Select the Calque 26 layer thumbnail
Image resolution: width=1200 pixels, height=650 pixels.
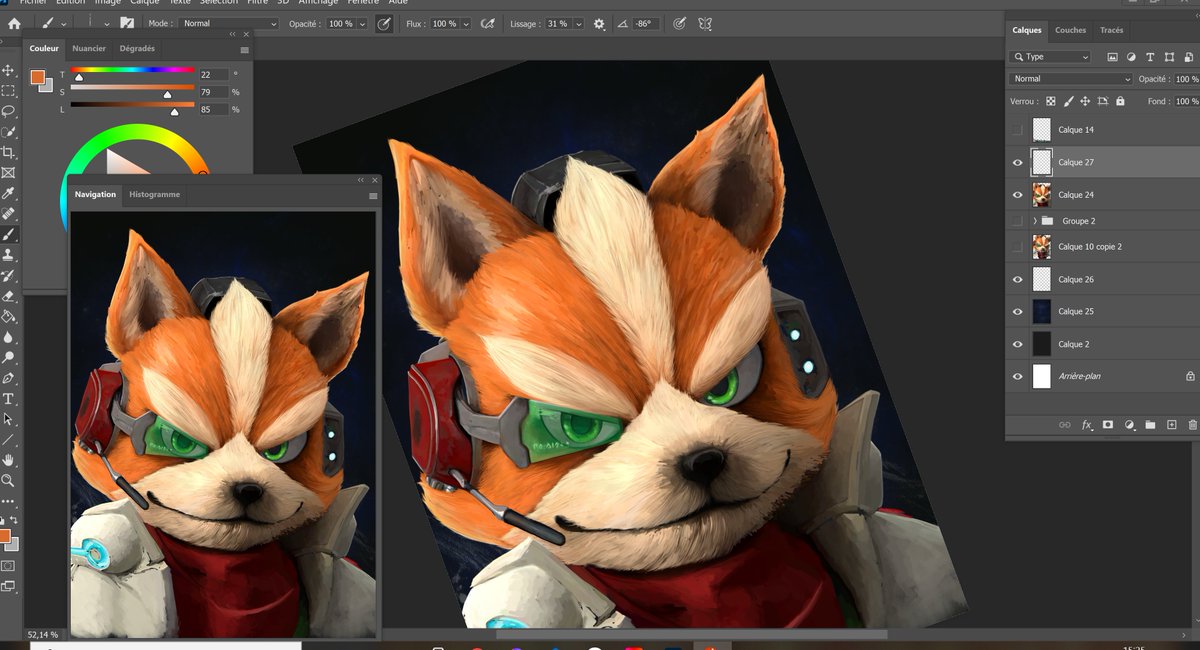1042,279
